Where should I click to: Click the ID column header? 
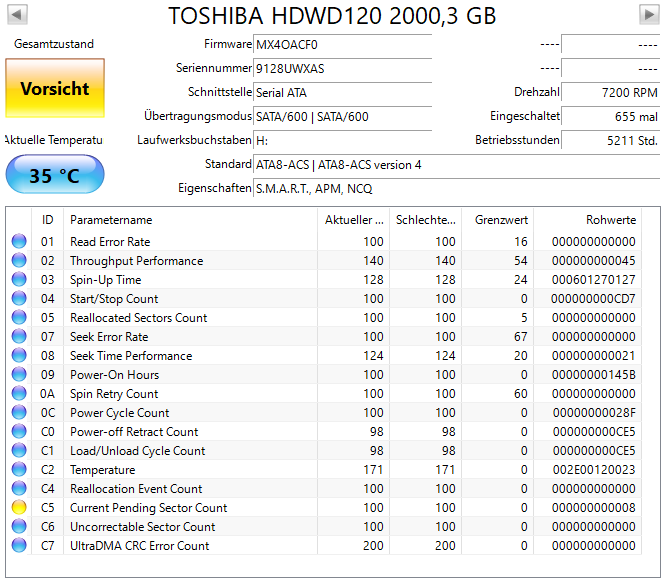(x=48, y=220)
